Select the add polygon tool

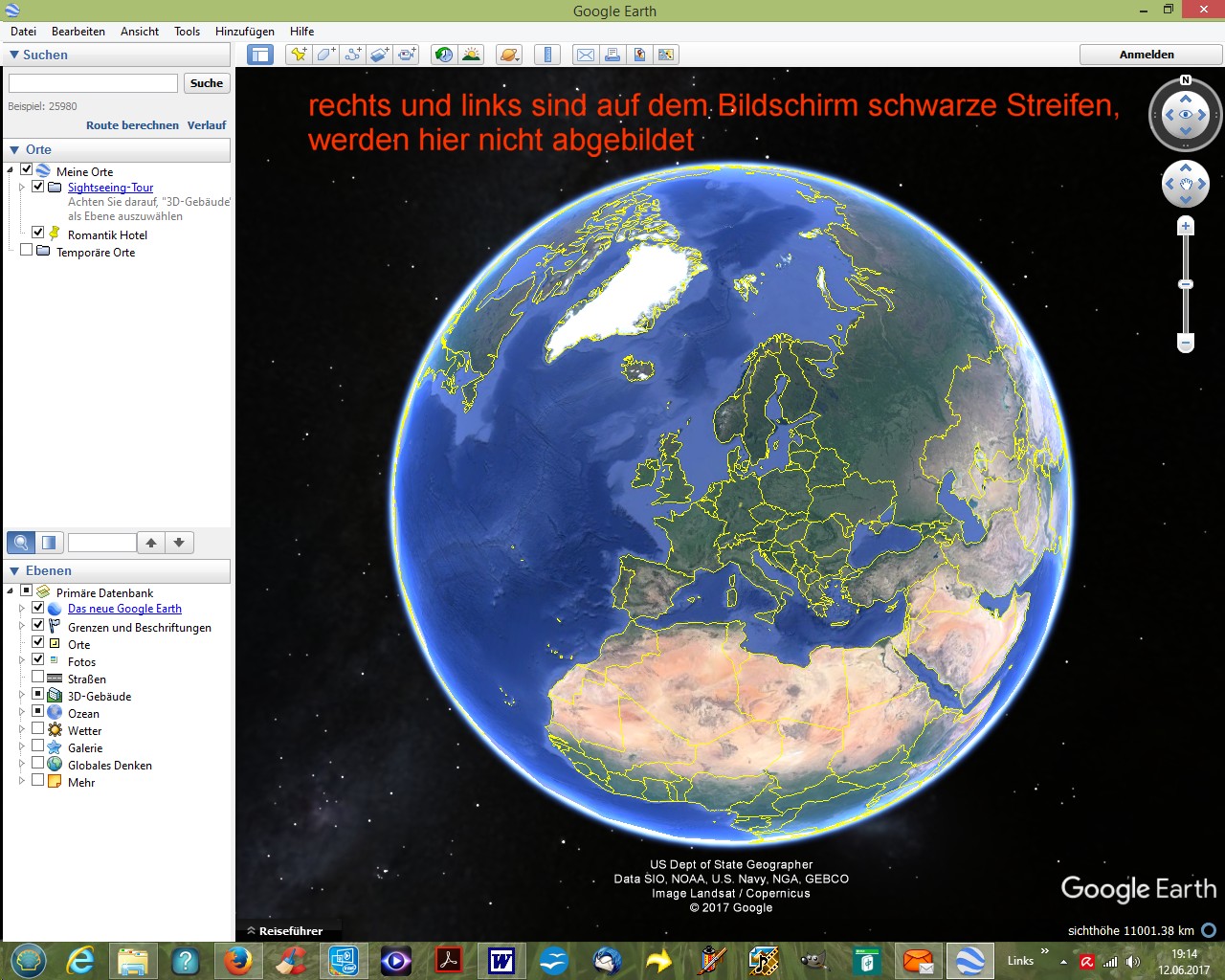pyautogui.click(x=326, y=55)
